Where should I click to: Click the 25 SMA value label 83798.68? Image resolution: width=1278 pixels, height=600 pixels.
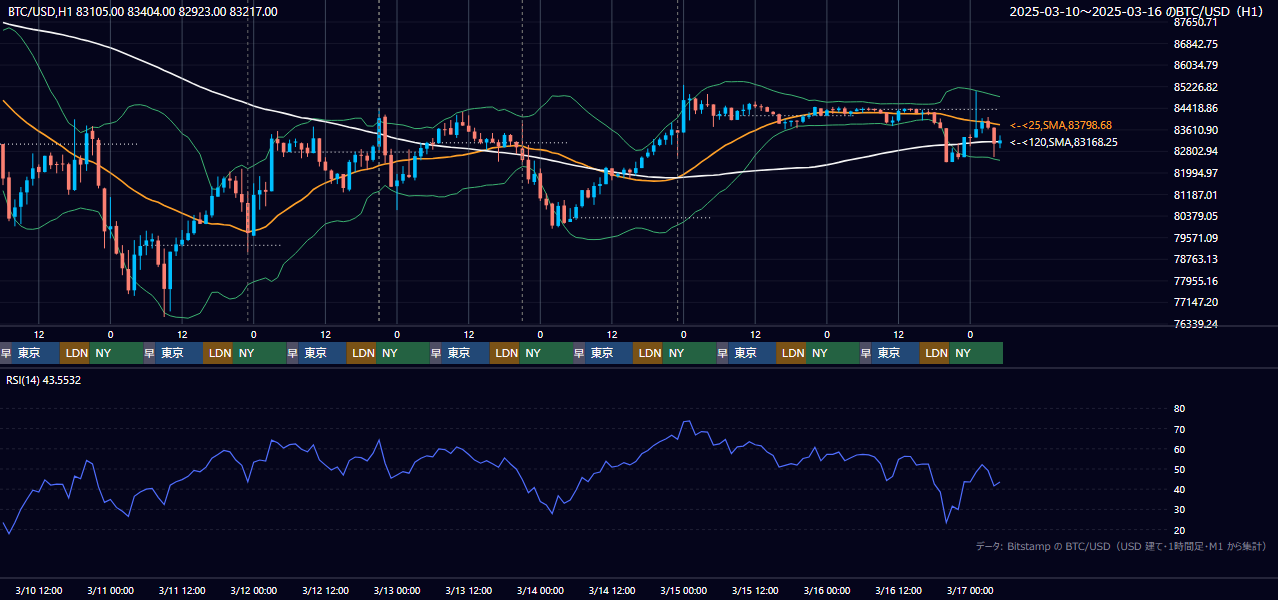[x=1061, y=125]
